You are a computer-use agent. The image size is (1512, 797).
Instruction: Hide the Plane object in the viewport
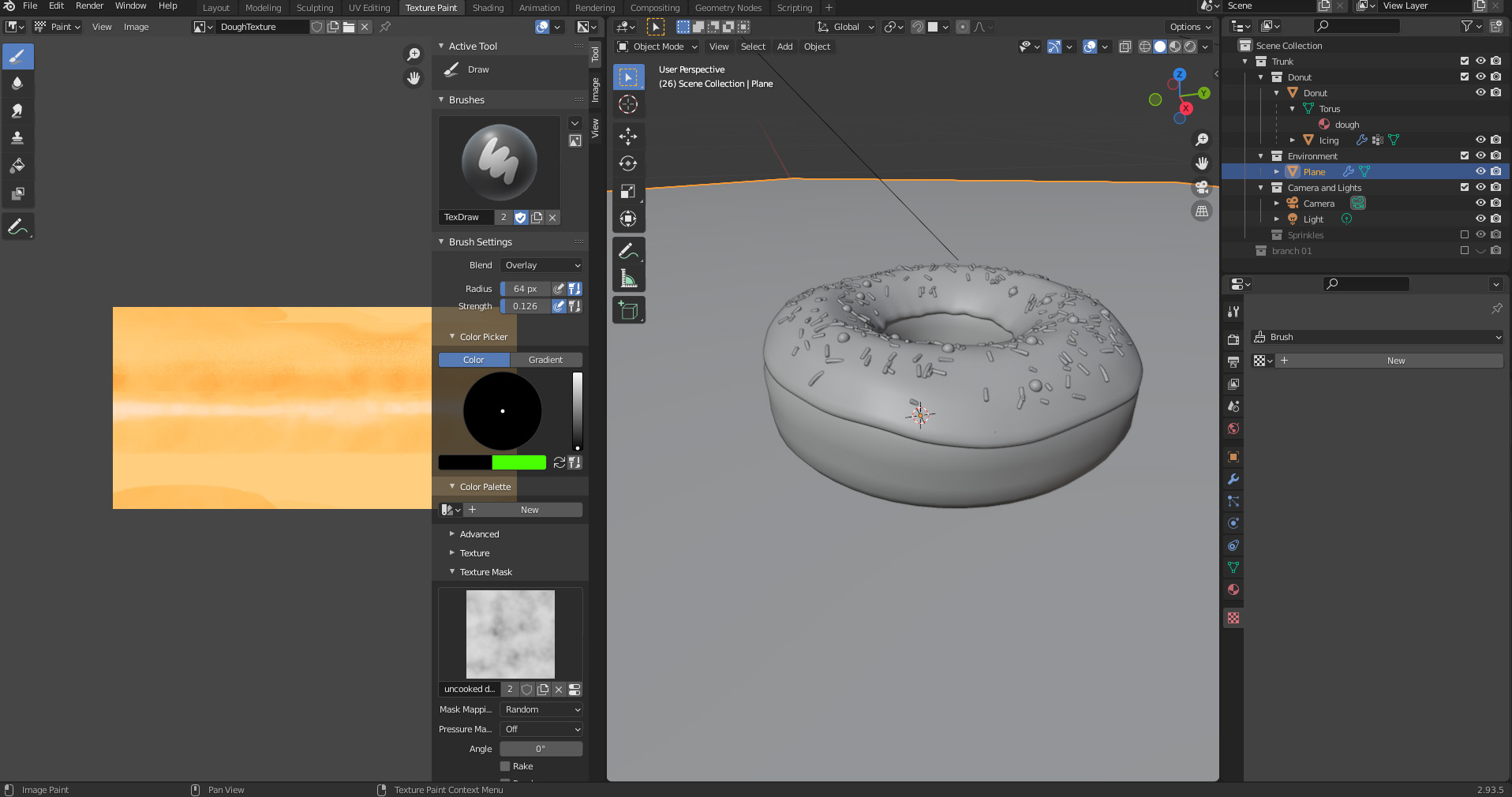coord(1480,171)
